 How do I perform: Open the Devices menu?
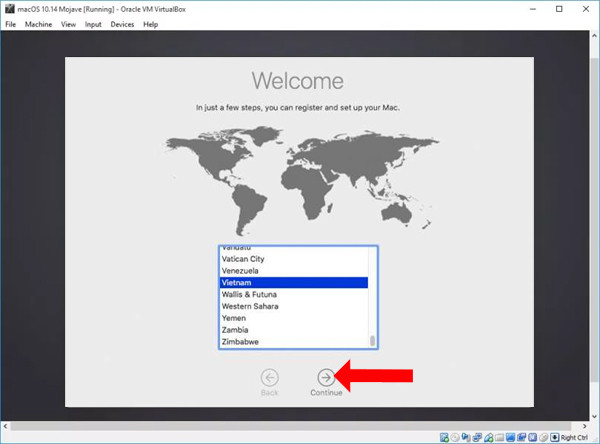pyautogui.click(x=122, y=24)
